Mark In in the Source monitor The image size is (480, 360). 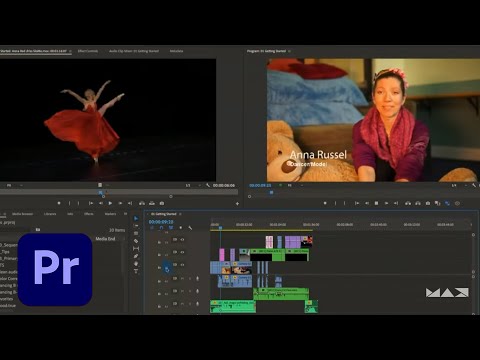point(69,203)
